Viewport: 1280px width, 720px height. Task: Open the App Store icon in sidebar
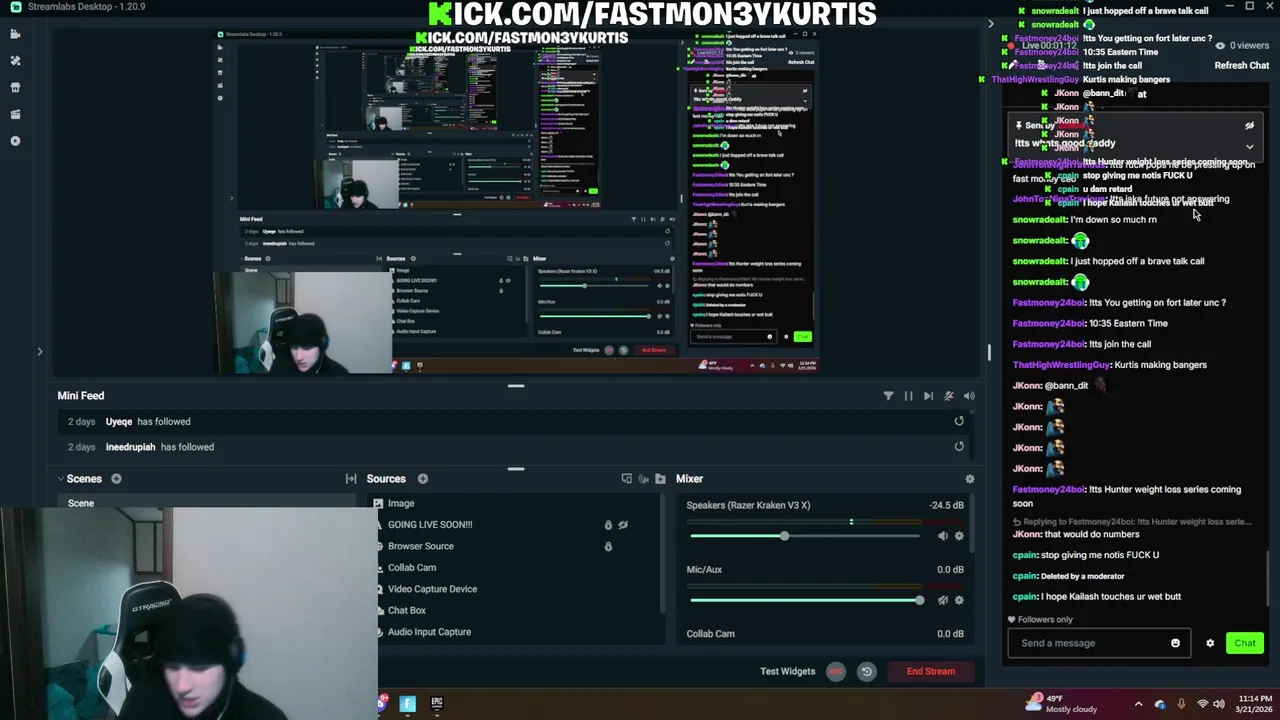click(x=15, y=88)
